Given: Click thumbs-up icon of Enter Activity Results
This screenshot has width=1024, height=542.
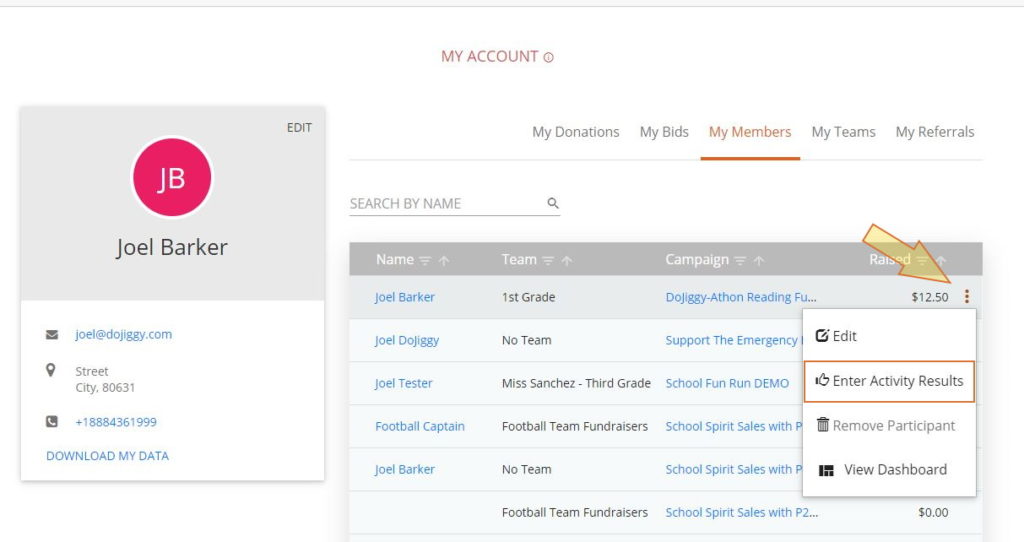Looking at the screenshot, I should 822,379.
